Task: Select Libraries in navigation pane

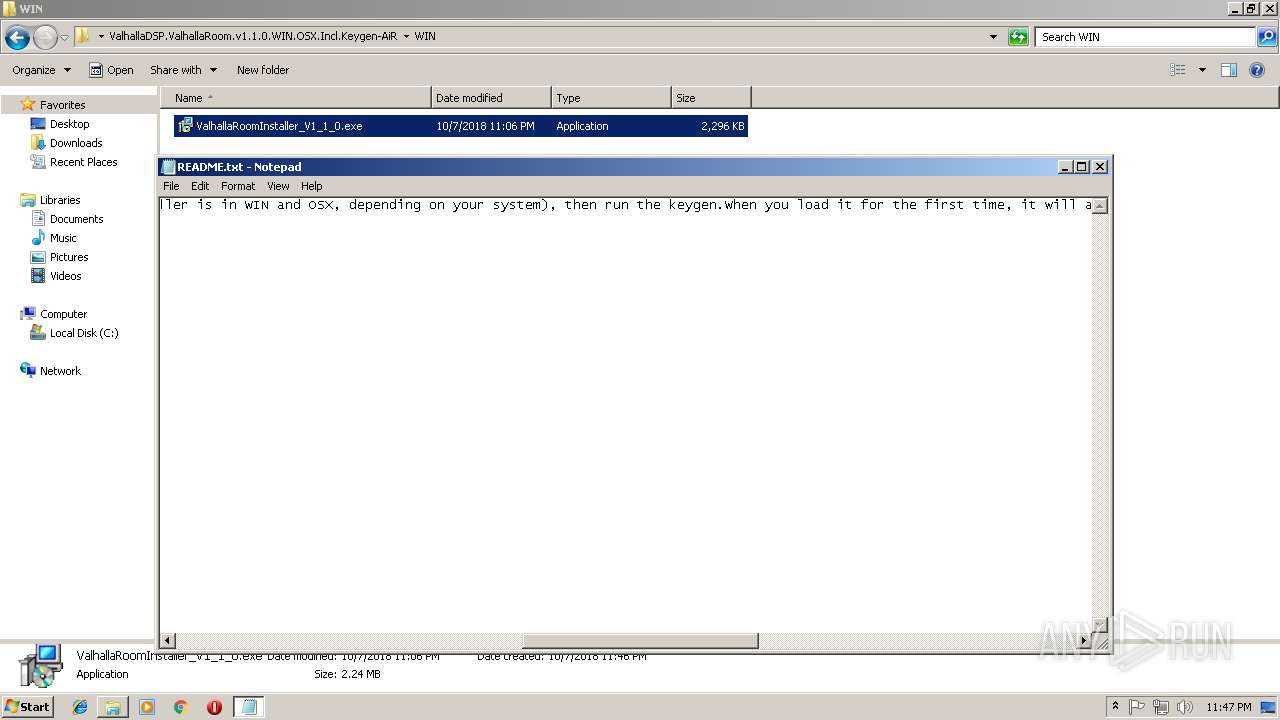Action: tap(60, 200)
